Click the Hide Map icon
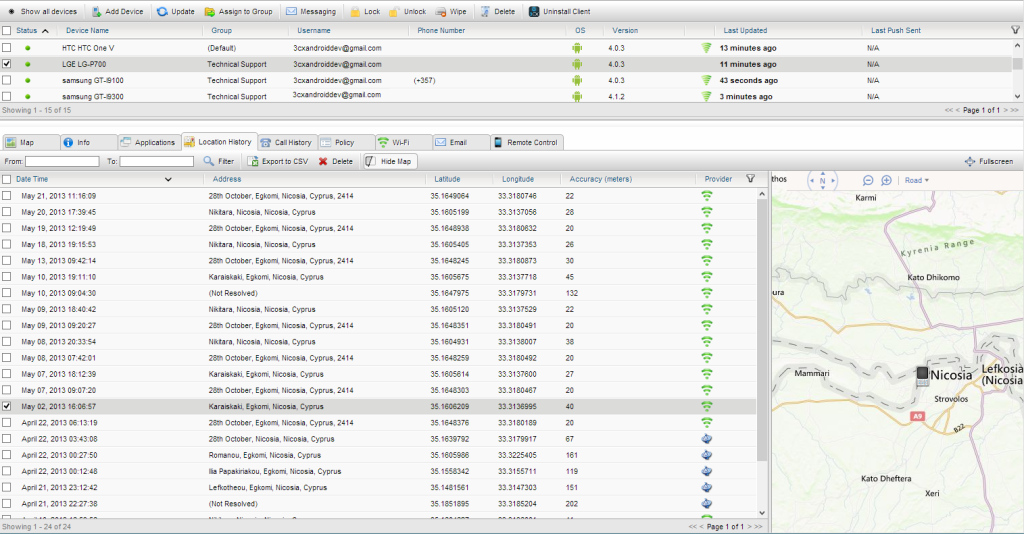The height and width of the screenshot is (534, 1024). tap(370, 161)
